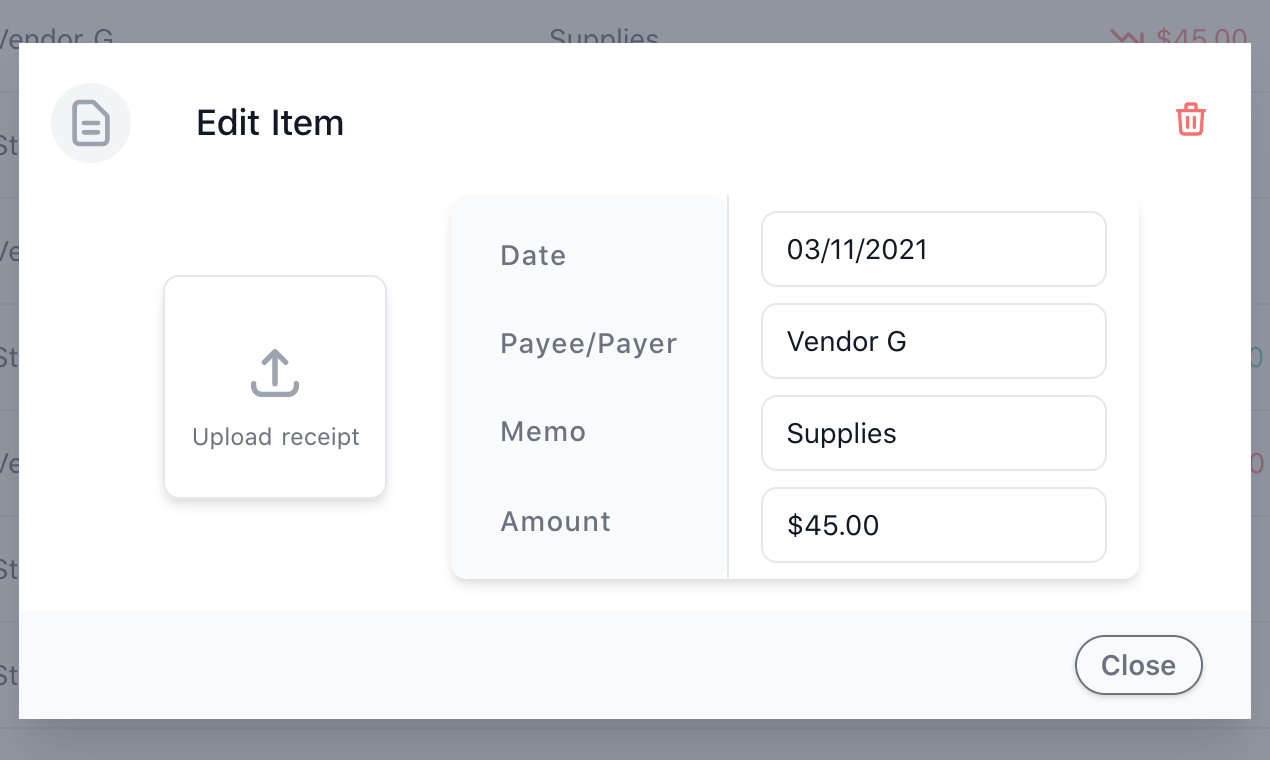Click the dimmed red $45.00 amount in the background

(1202, 36)
